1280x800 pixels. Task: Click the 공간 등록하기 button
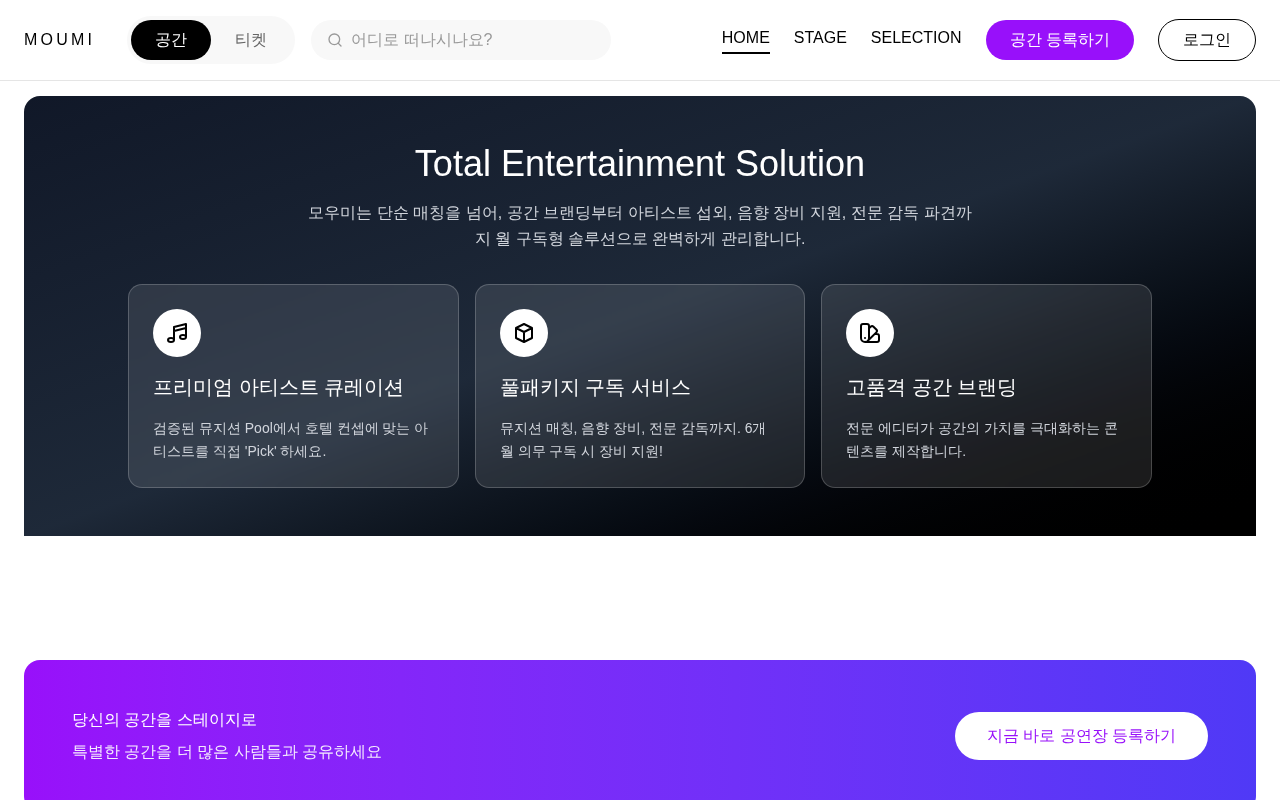[1060, 40]
